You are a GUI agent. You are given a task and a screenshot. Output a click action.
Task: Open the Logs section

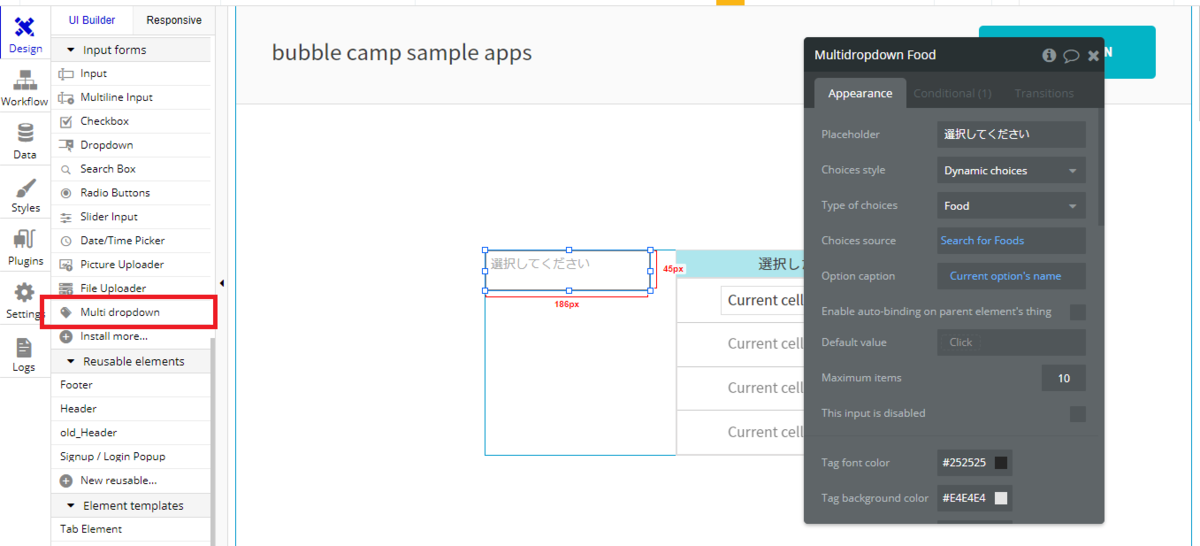point(25,354)
